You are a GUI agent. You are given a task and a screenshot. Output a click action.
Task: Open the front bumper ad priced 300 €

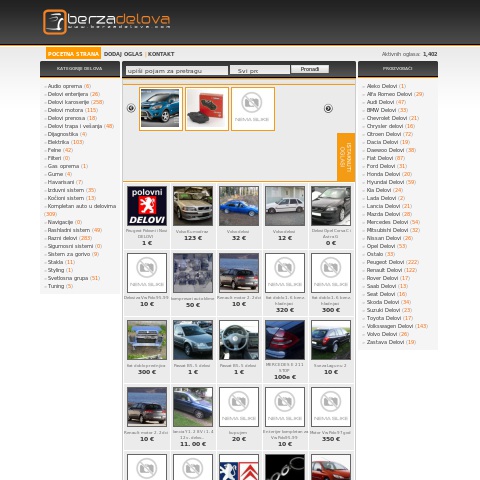coord(147,340)
